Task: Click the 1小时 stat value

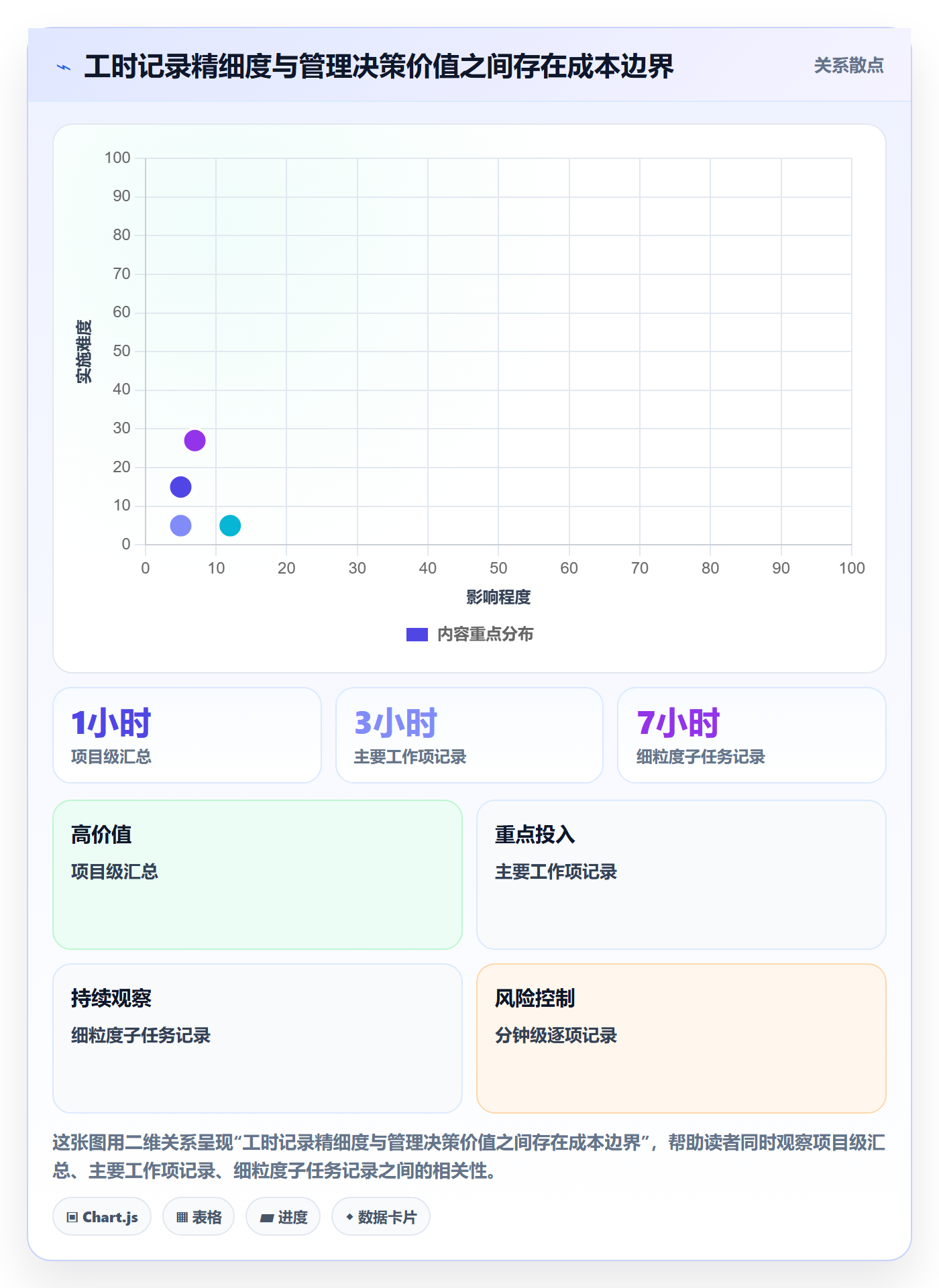Action: (111, 723)
